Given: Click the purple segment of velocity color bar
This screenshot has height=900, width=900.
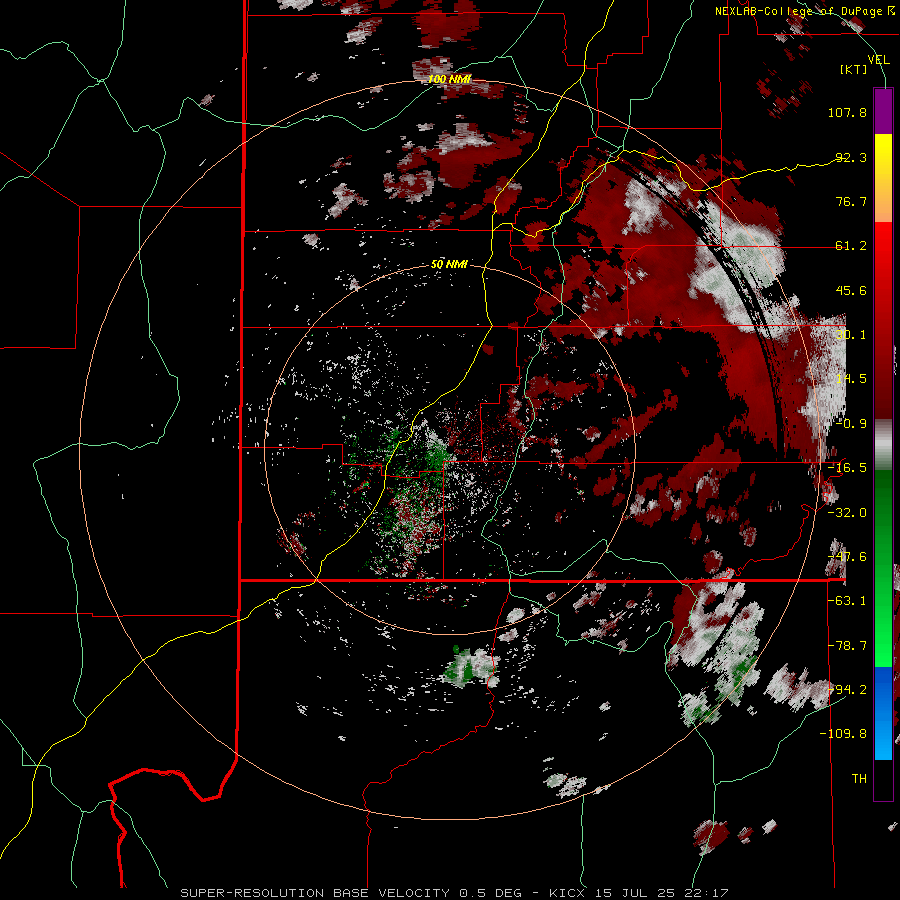Looking at the screenshot, I should point(883,111).
